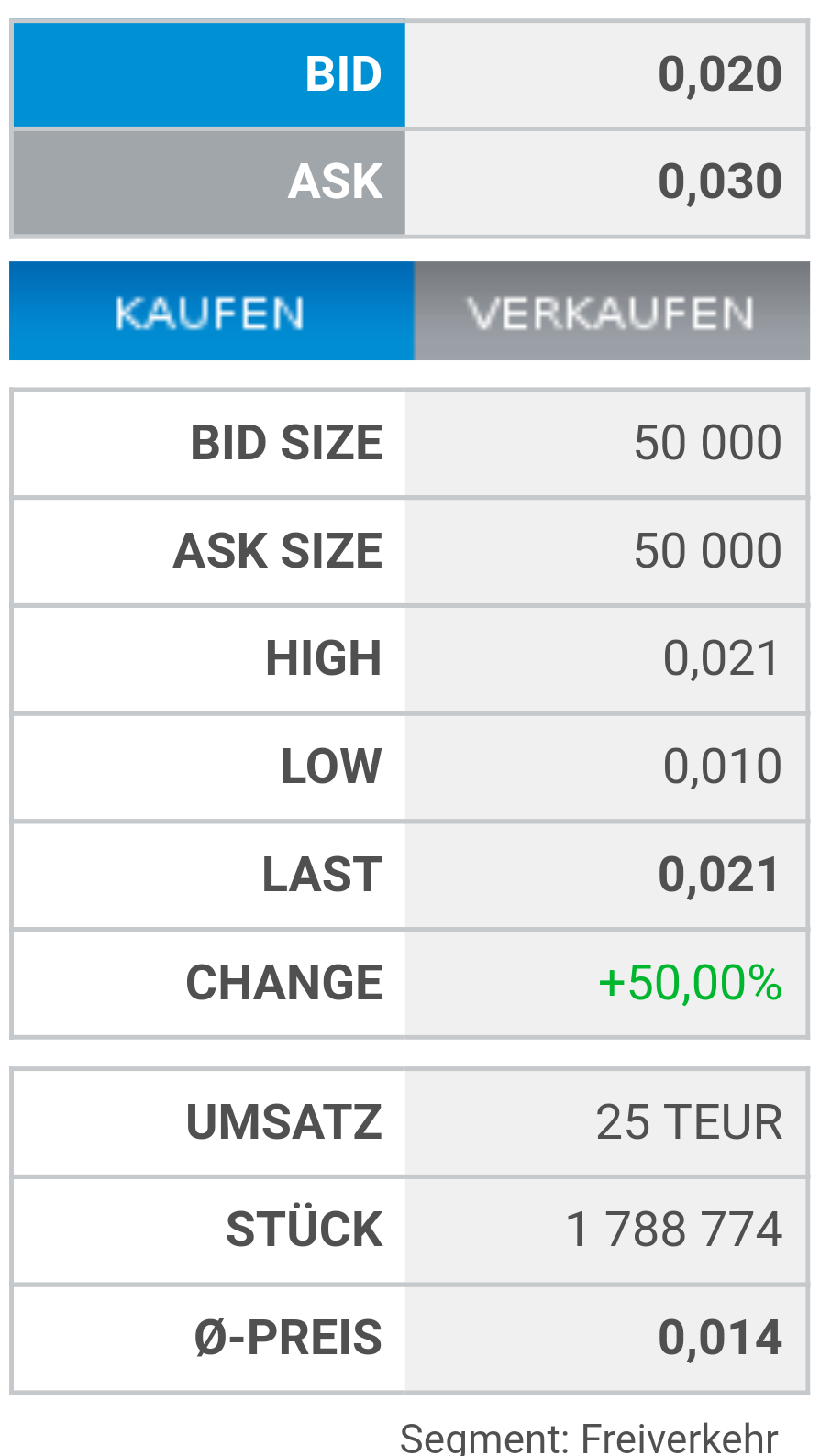Click the BID SIZE row label
This screenshot has width=820, height=1456.
coord(286,443)
